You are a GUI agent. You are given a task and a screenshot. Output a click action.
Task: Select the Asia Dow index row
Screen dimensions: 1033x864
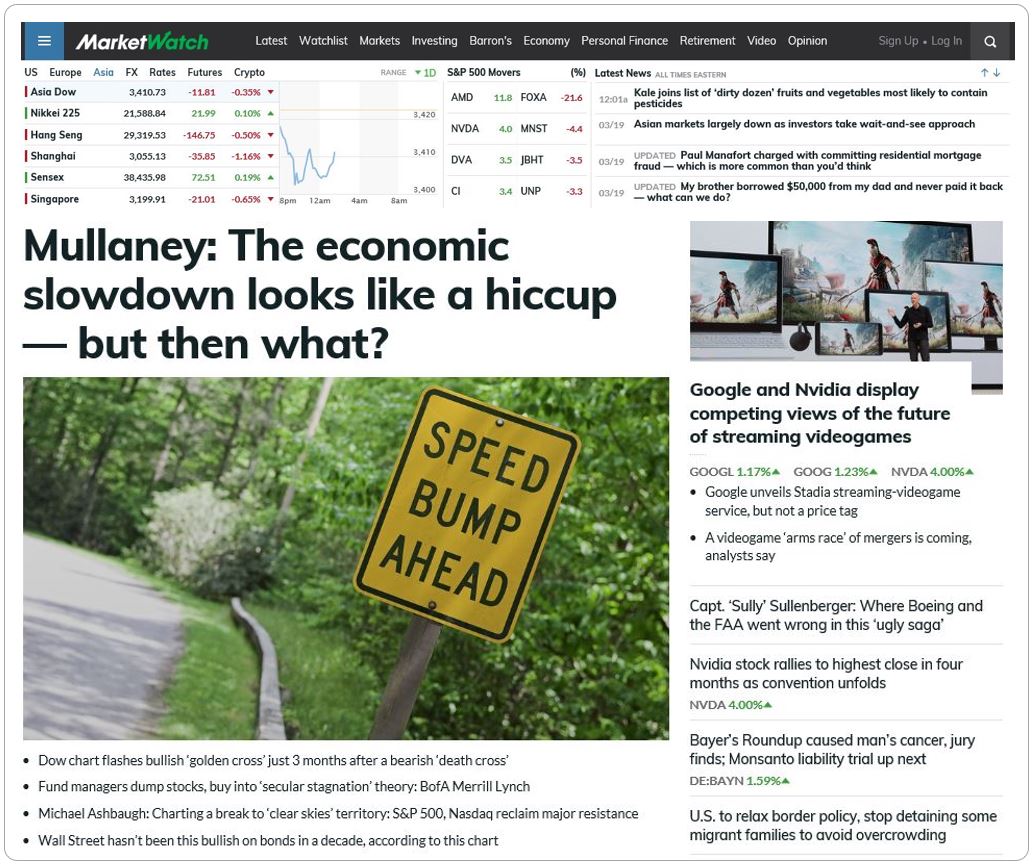(150, 92)
